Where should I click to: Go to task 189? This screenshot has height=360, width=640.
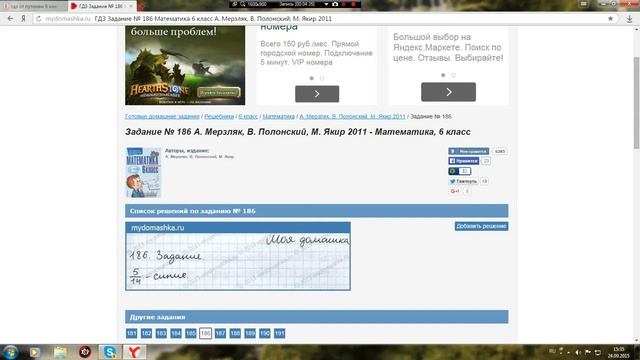coord(250,333)
